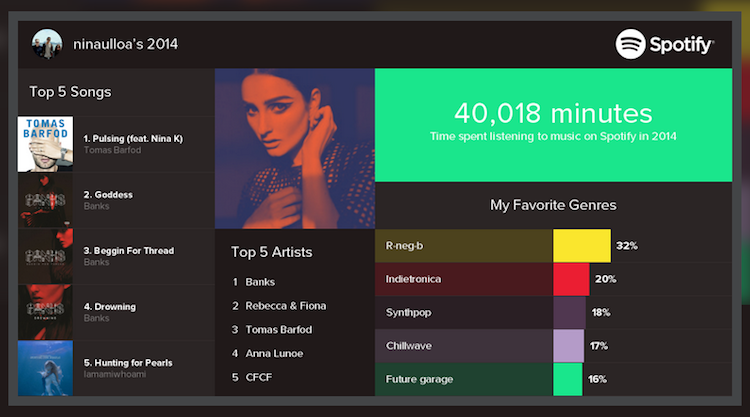
Task: Select the song "2. Goddess"
Action: tap(108, 195)
